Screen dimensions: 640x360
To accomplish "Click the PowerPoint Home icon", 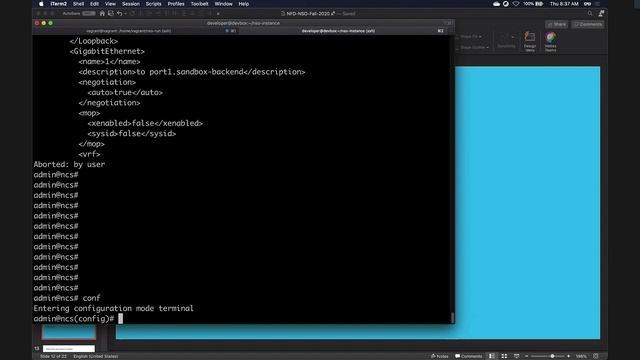I will point(102,13).
